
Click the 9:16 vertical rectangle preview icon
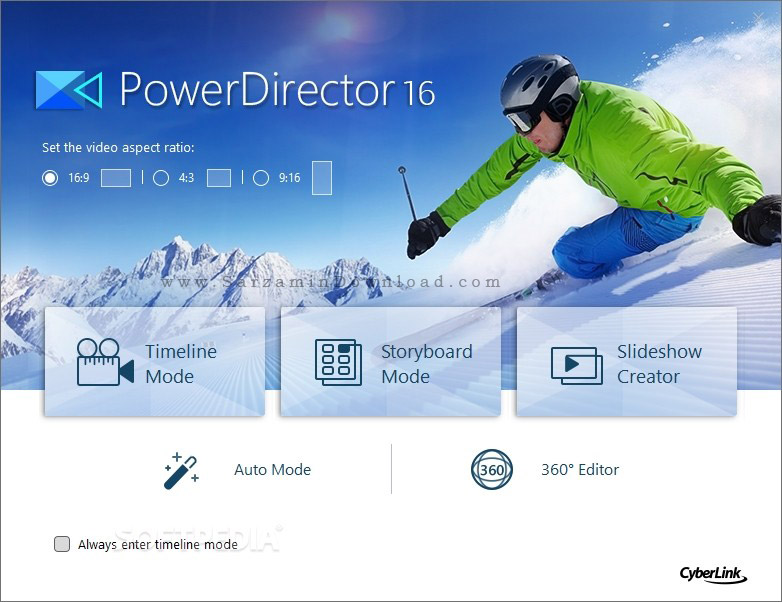pos(322,178)
